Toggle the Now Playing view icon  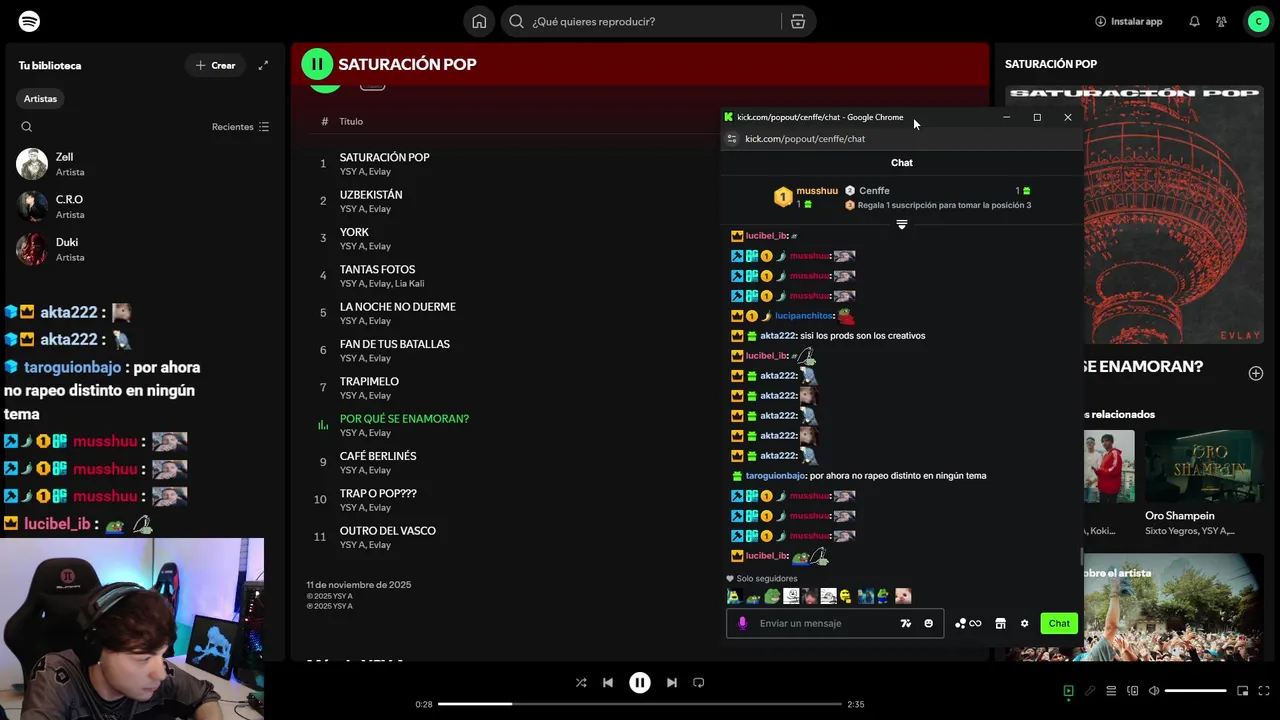coord(1068,691)
